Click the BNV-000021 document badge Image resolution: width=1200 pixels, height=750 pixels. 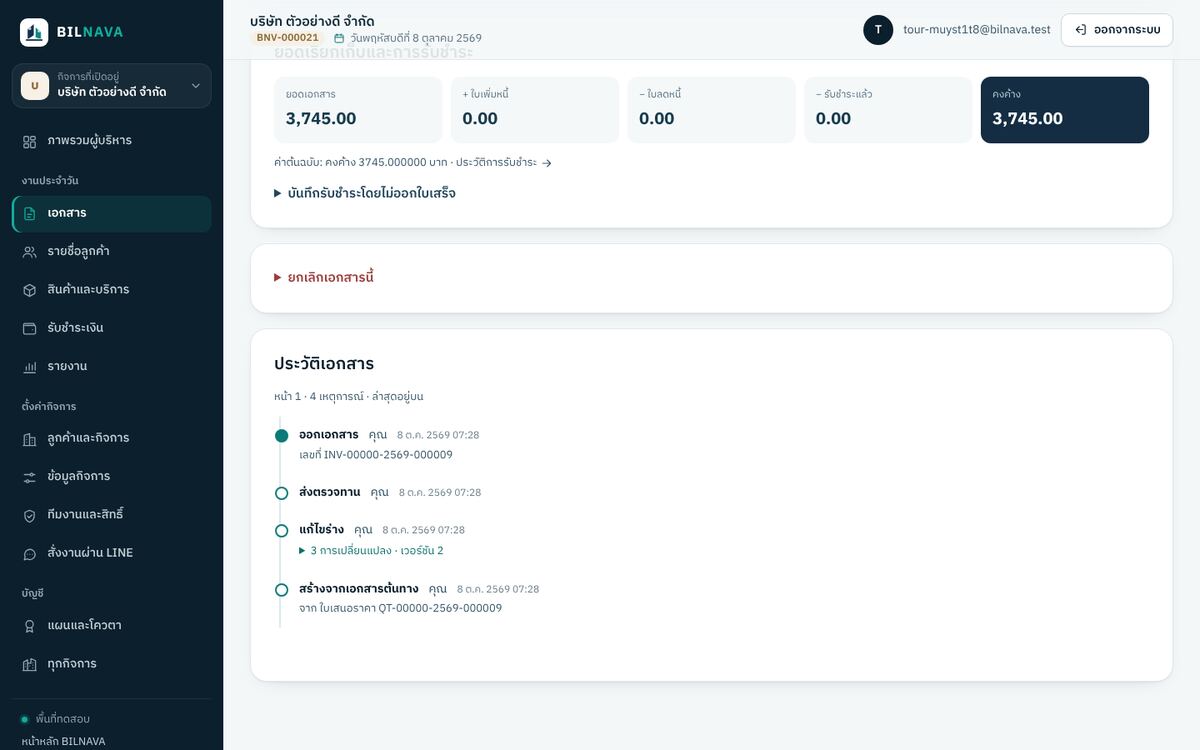click(288, 38)
